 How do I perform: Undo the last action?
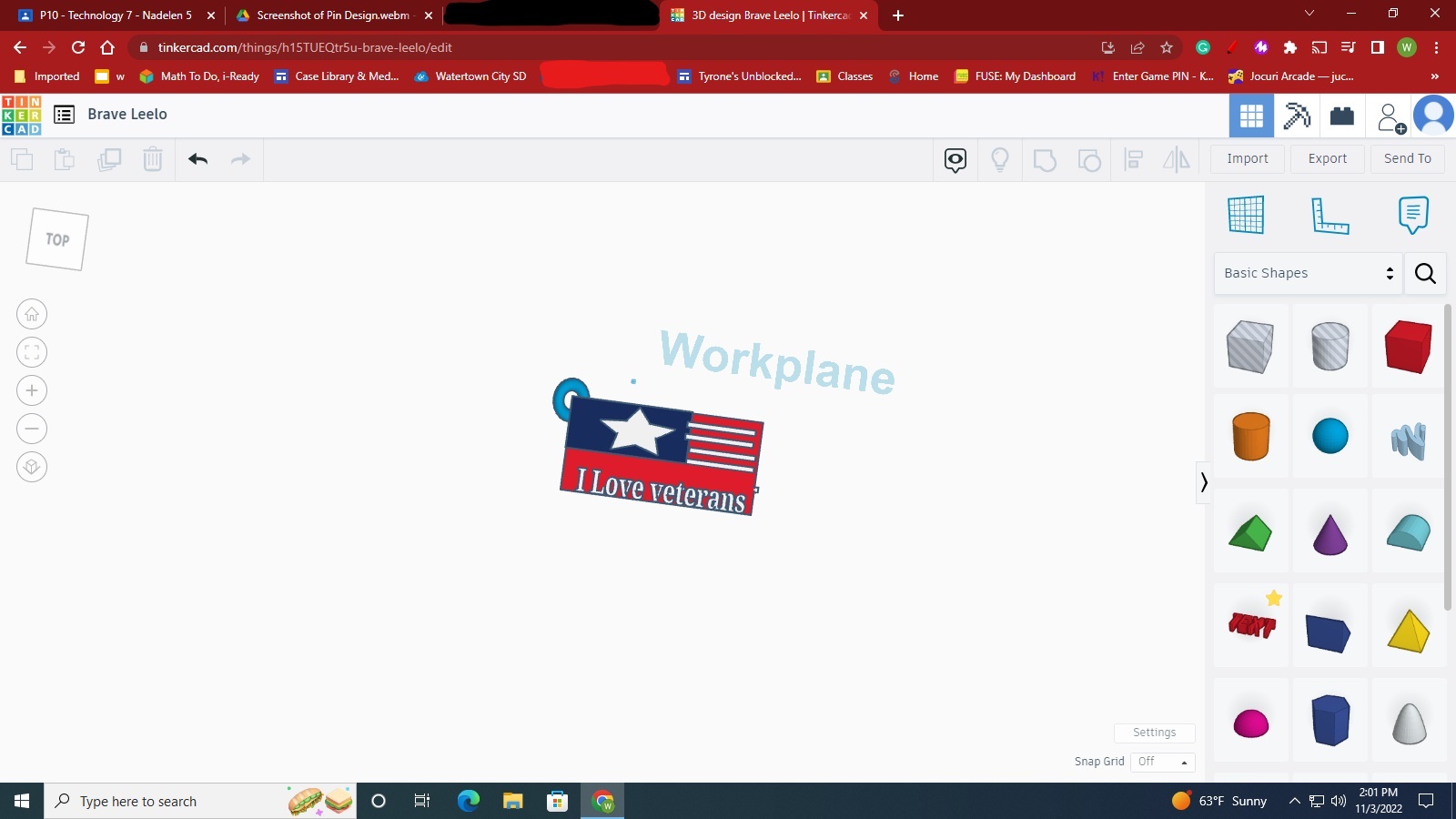[197, 159]
